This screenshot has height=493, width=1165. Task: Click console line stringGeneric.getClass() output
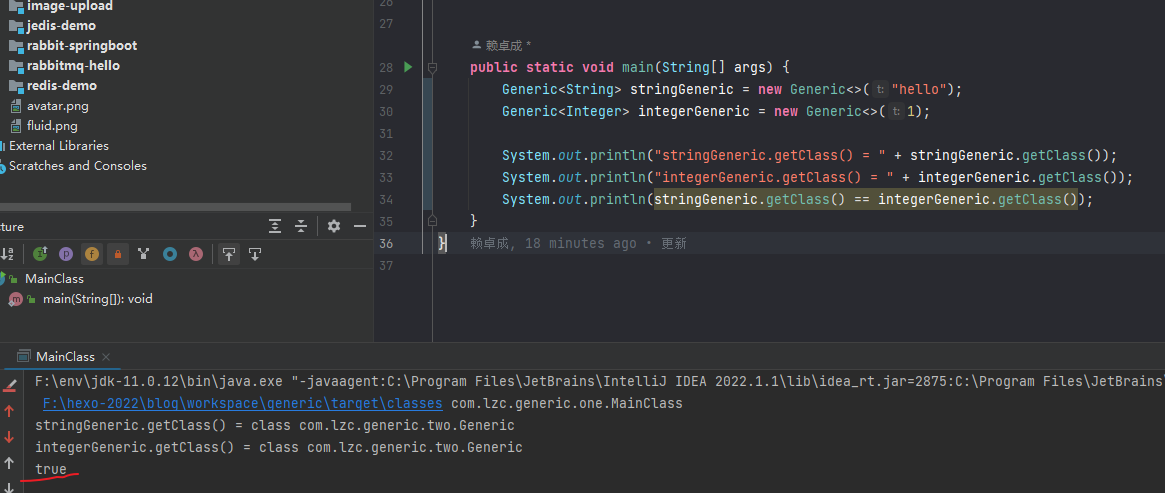click(274, 426)
